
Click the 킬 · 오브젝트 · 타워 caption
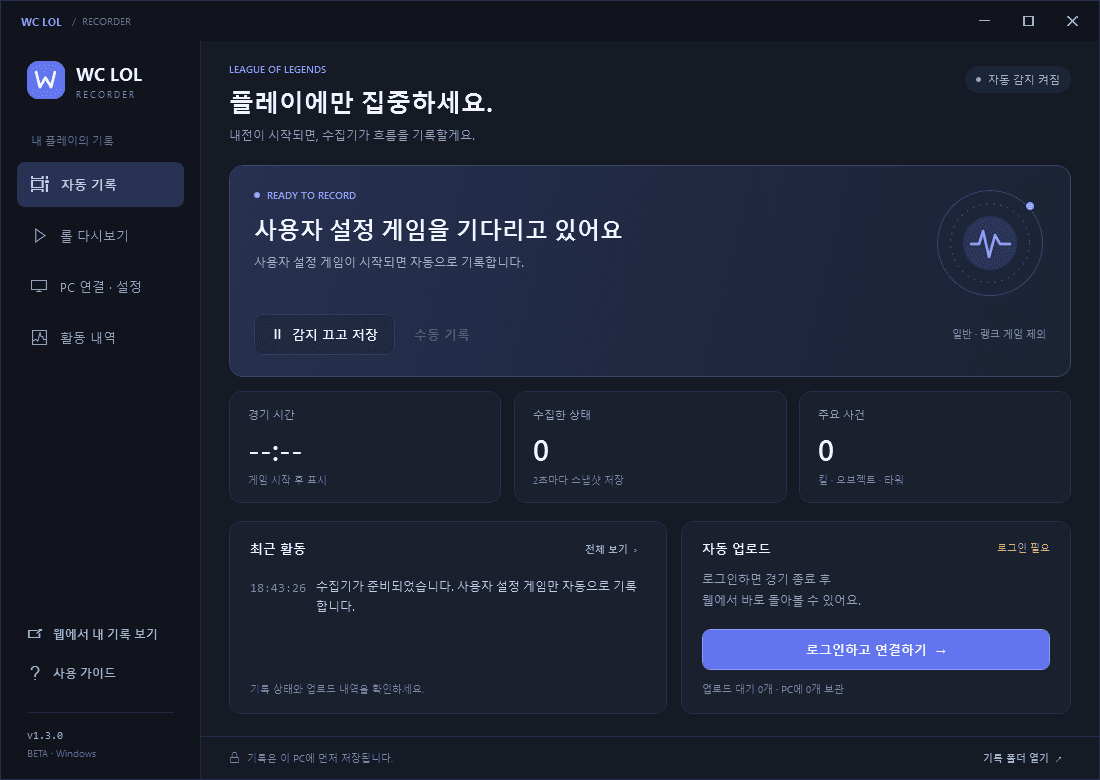861,480
